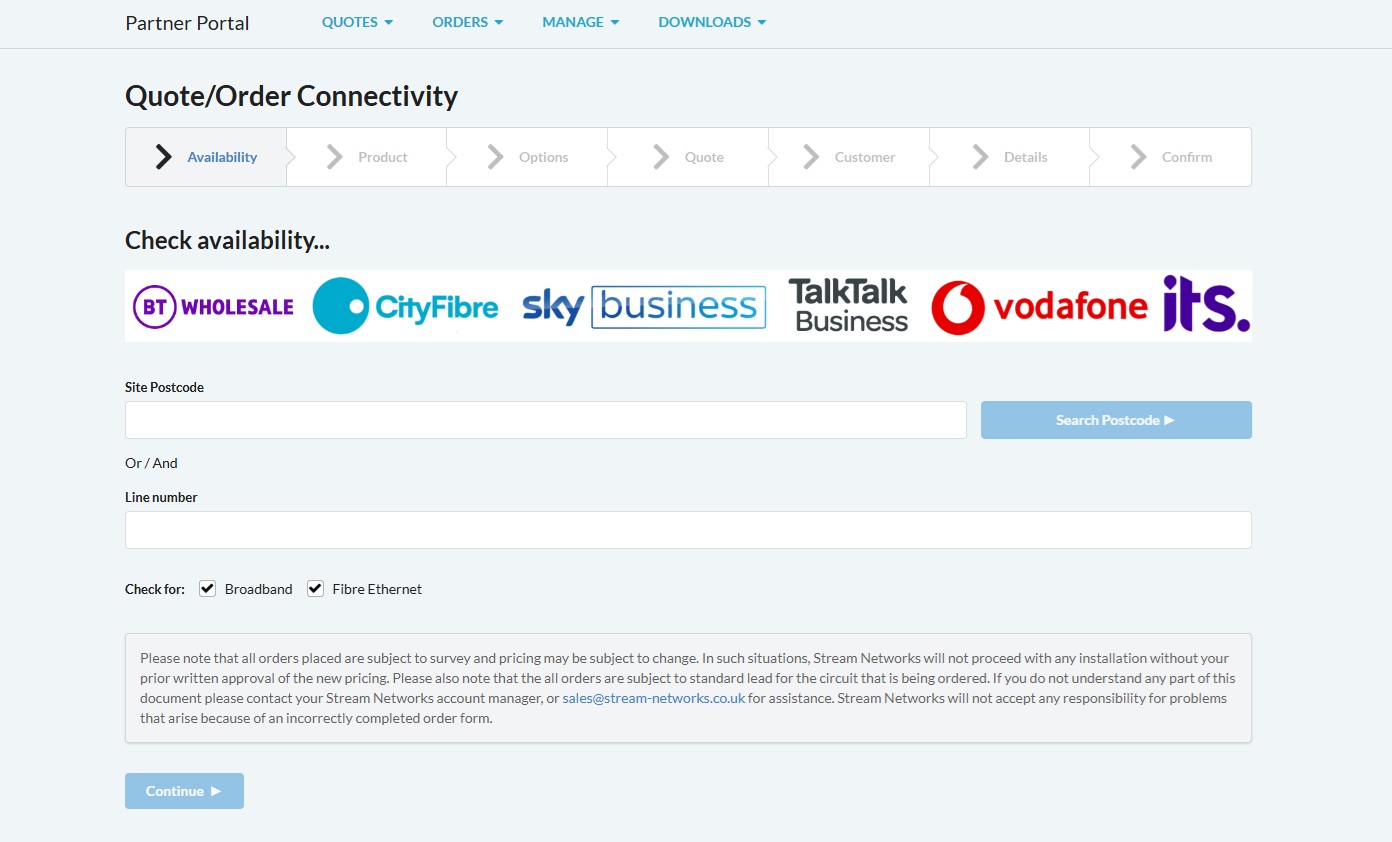Viewport: 1392px width, 842px height.
Task: Click the BT Wholesale logo
Action: [x=213, y=306]
